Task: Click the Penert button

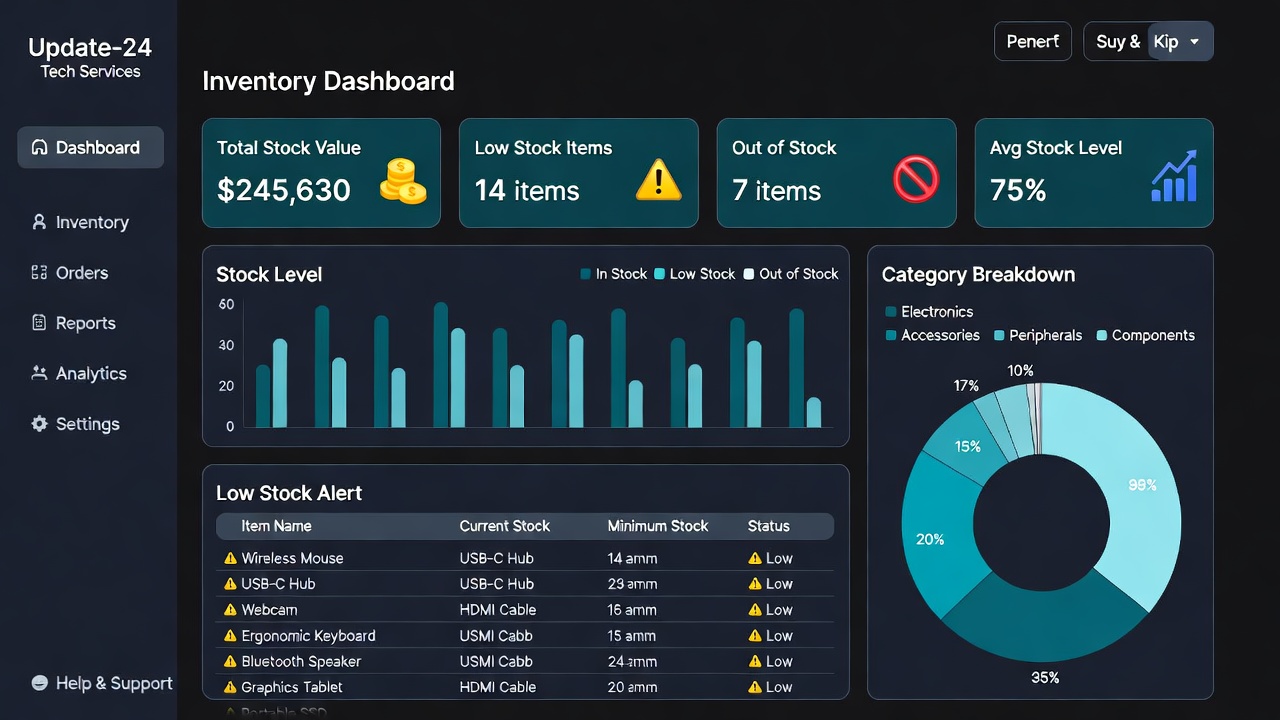Action: coord(1032,41)
